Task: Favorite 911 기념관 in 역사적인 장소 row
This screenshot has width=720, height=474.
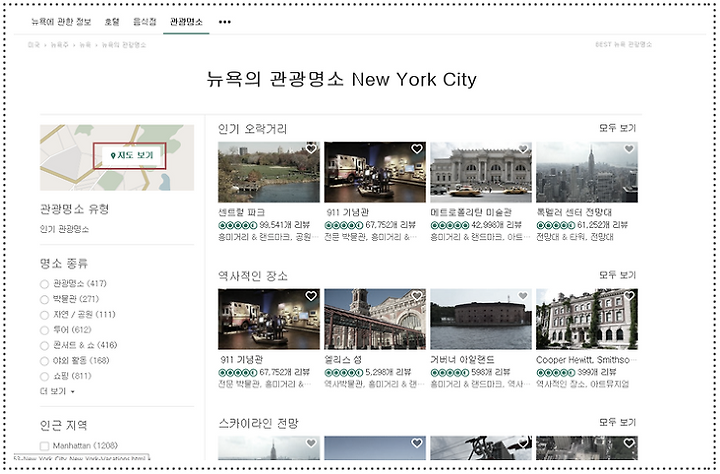Action: click(x=311, y=296)
